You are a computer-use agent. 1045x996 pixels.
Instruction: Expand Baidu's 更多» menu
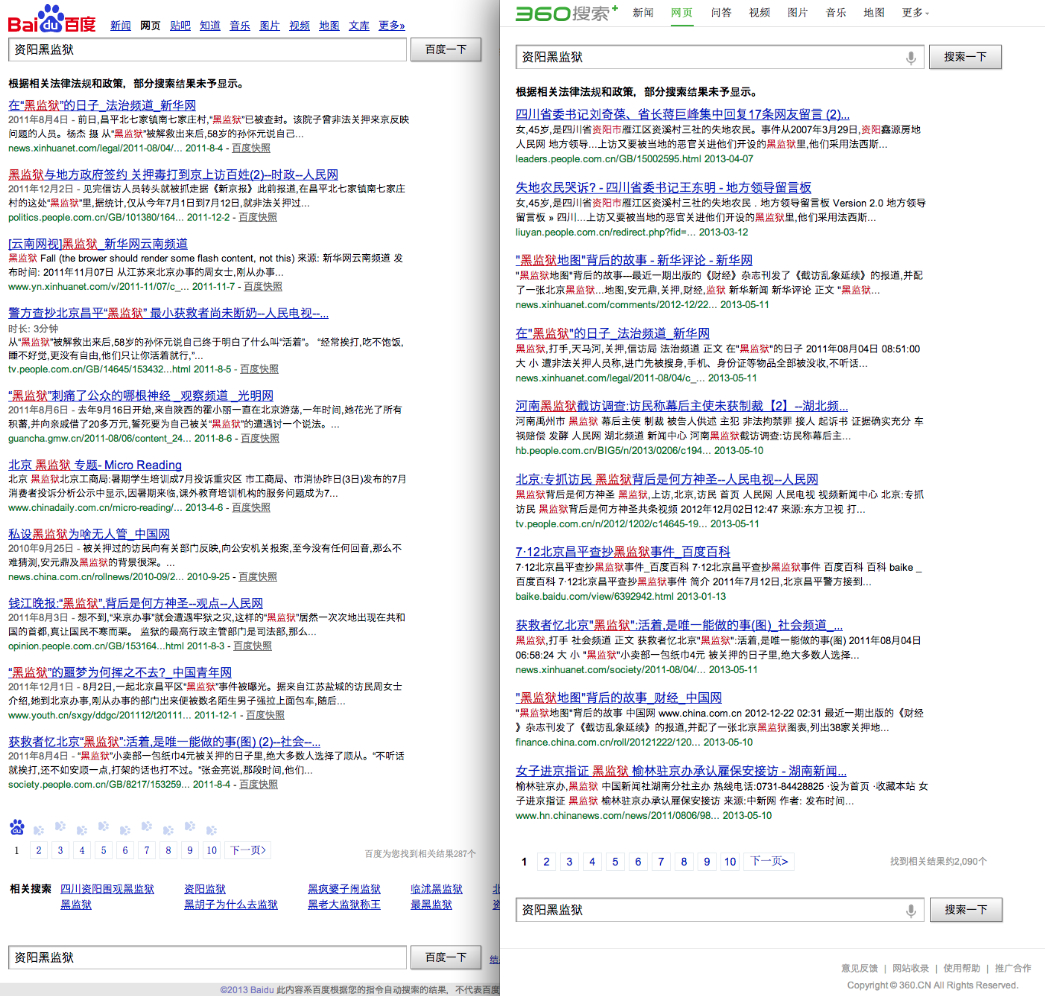(x=391, y=25)
